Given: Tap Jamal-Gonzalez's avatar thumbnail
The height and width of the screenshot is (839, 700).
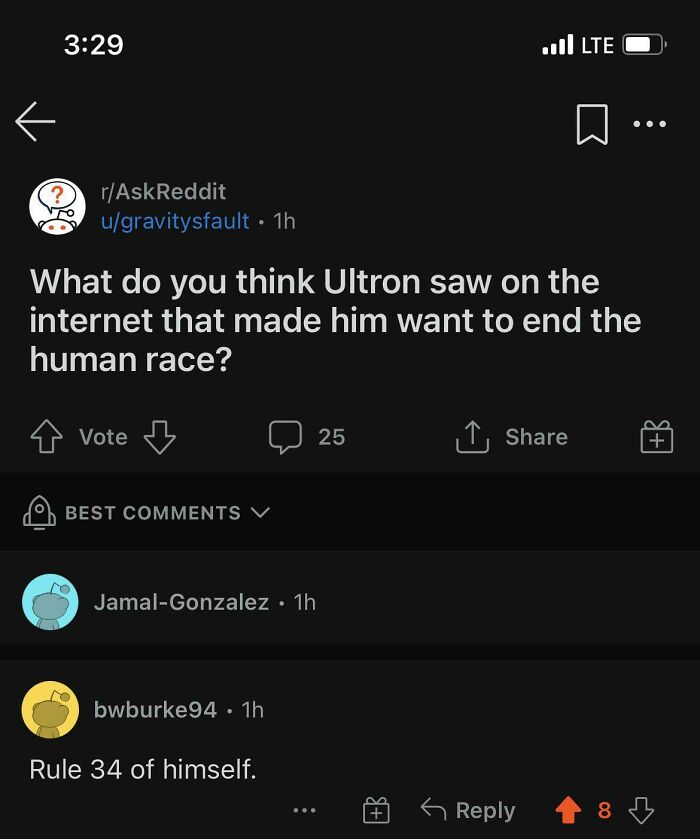Looking at the screenshot, I should 49,601.
